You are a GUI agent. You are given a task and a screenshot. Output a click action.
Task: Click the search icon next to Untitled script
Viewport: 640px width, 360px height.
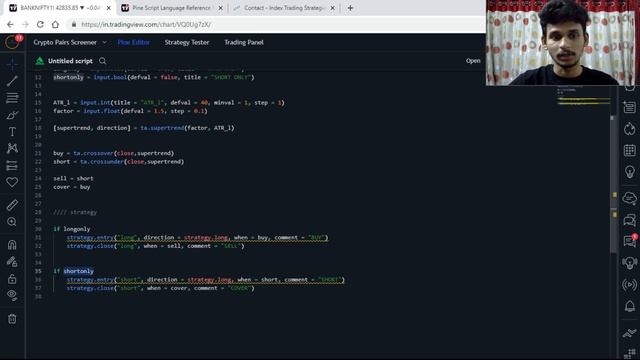coord(103,61)
